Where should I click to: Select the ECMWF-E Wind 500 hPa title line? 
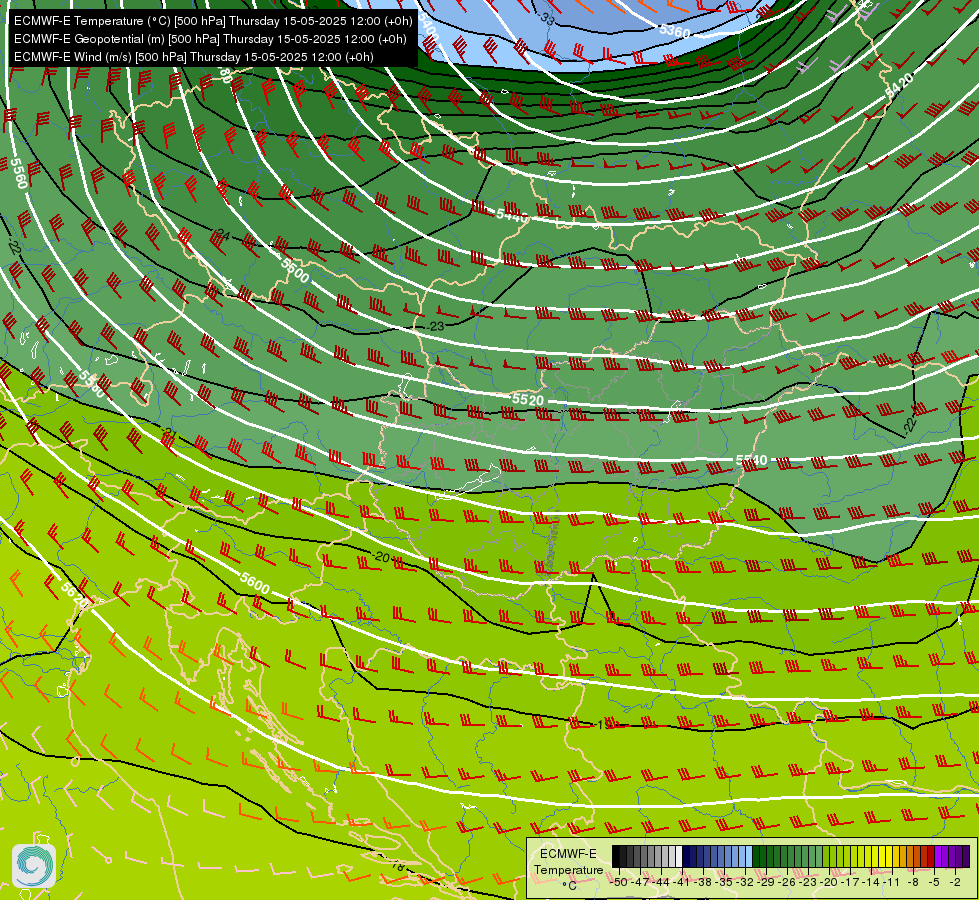pos(194,57)
